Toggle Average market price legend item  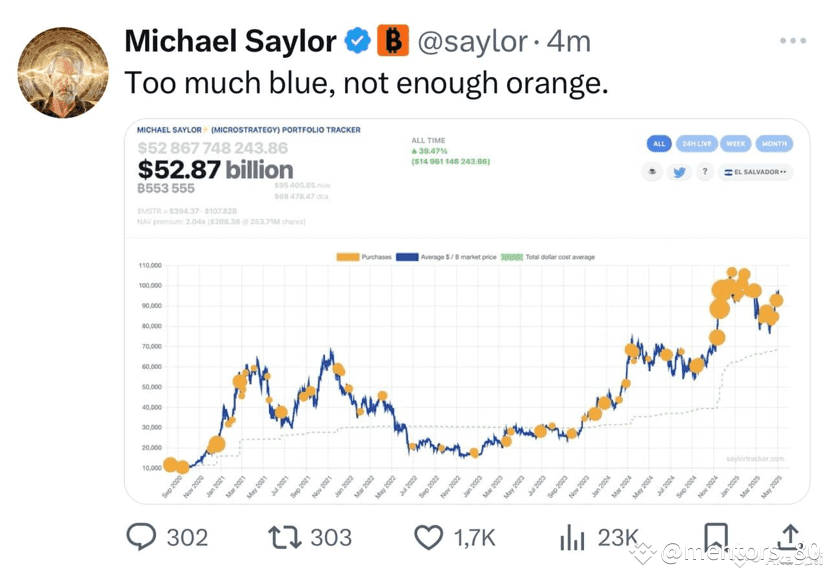tap(447, 257)
